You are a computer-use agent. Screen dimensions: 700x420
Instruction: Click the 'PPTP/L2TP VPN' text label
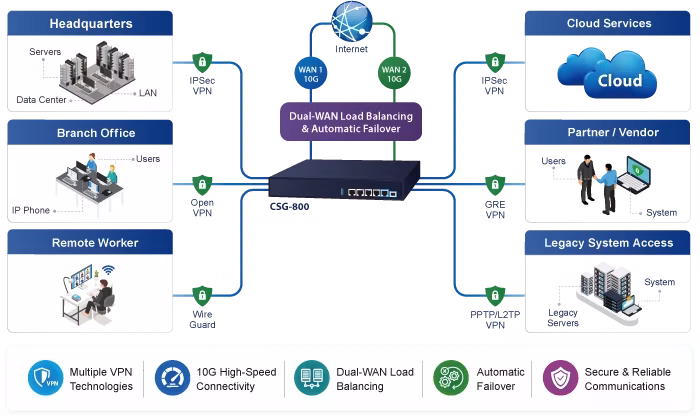(x=495, y=320)
